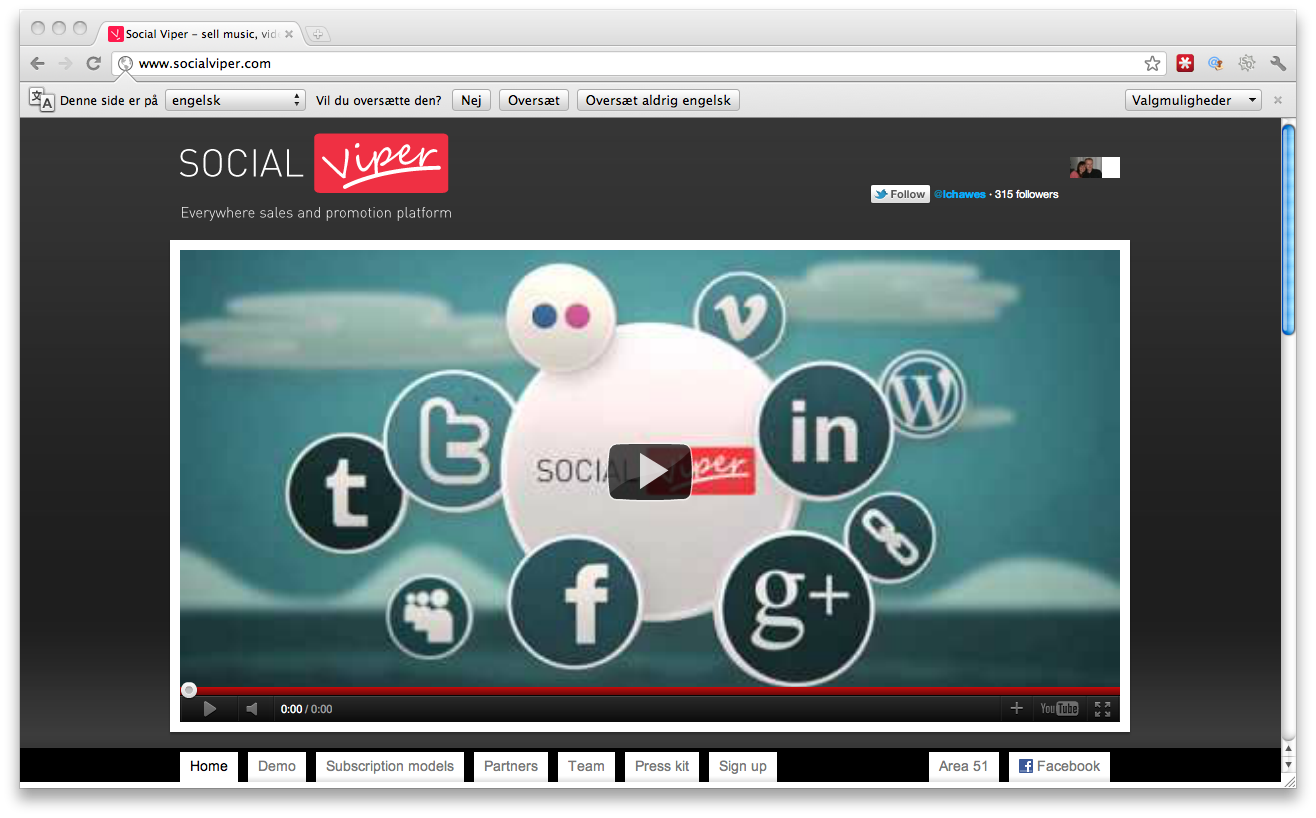1316x818 pixels.
Task: Bookmark page with the star icon
Action: (1153, 63)
